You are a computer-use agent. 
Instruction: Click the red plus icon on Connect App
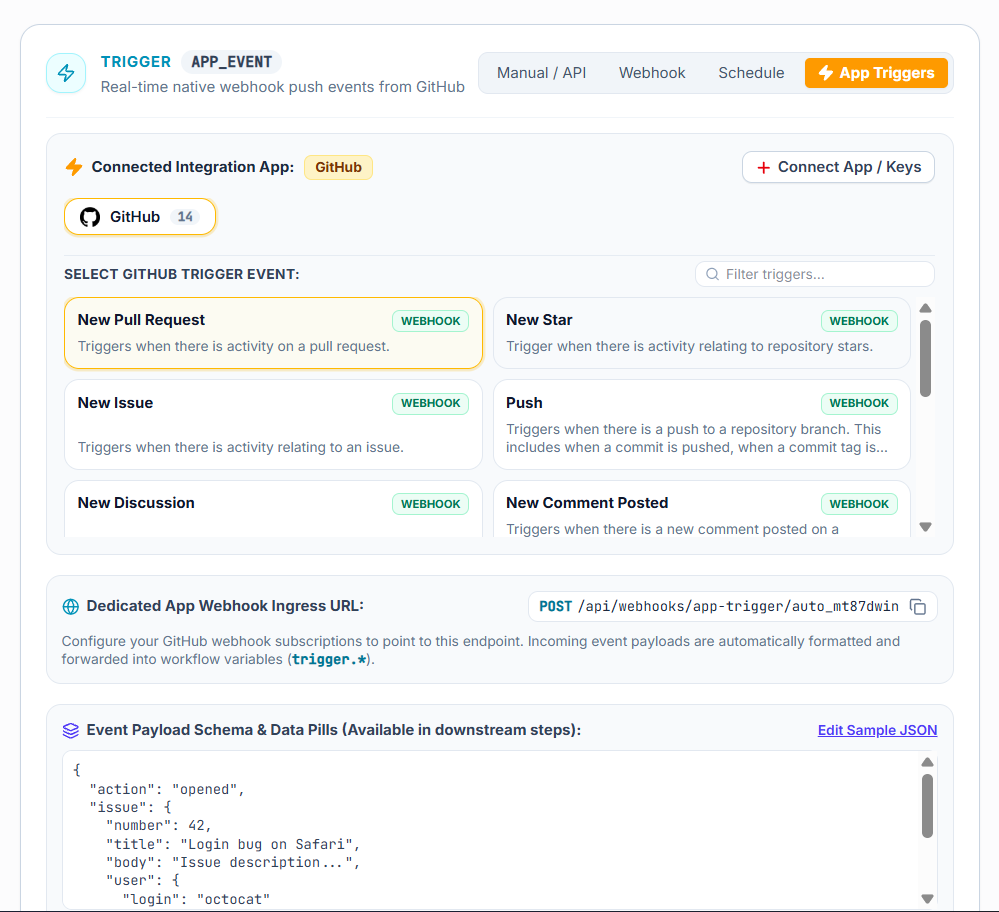pos(763,168)
